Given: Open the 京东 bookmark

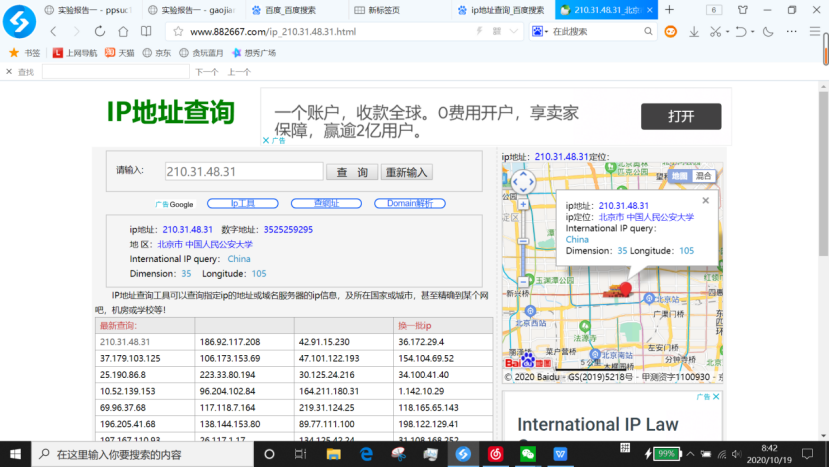Looking at the screenshot, I should [157, 53].
